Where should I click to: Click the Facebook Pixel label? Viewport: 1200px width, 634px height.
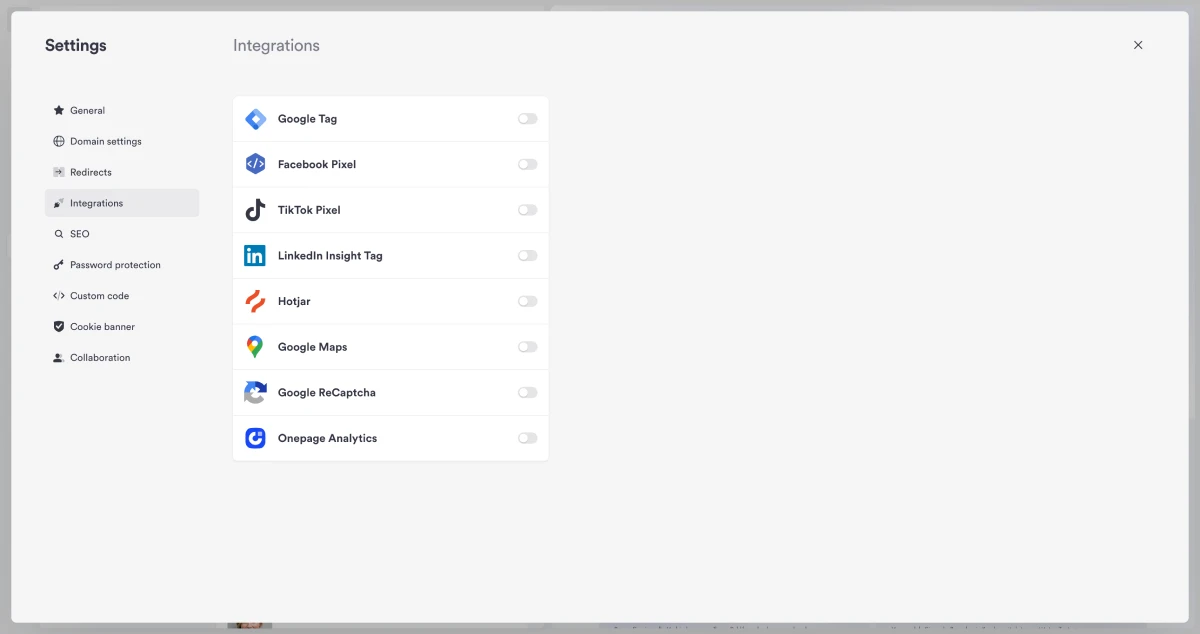[x=317, y=164]
